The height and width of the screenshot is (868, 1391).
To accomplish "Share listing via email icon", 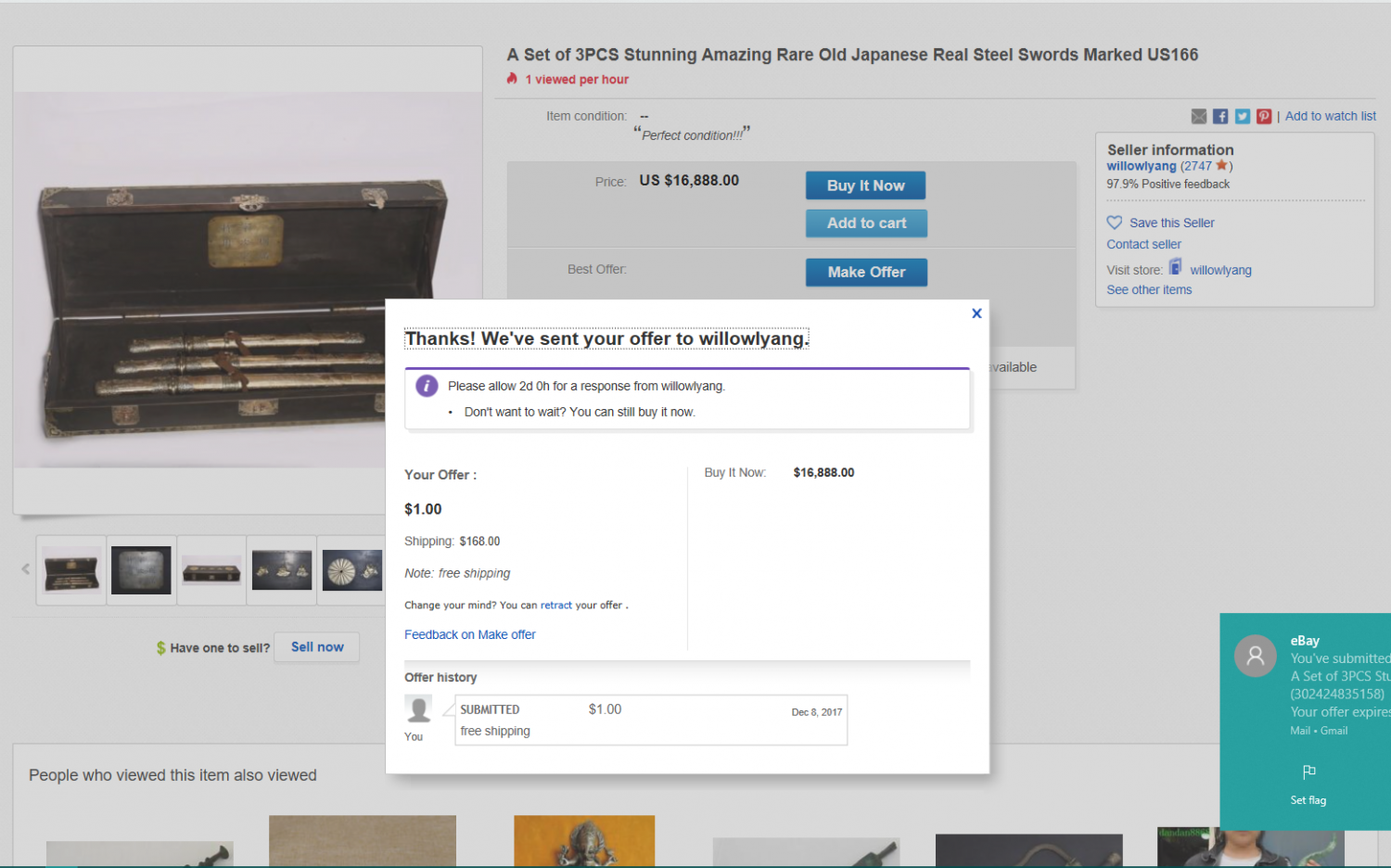I will (x=1199, y=116).
